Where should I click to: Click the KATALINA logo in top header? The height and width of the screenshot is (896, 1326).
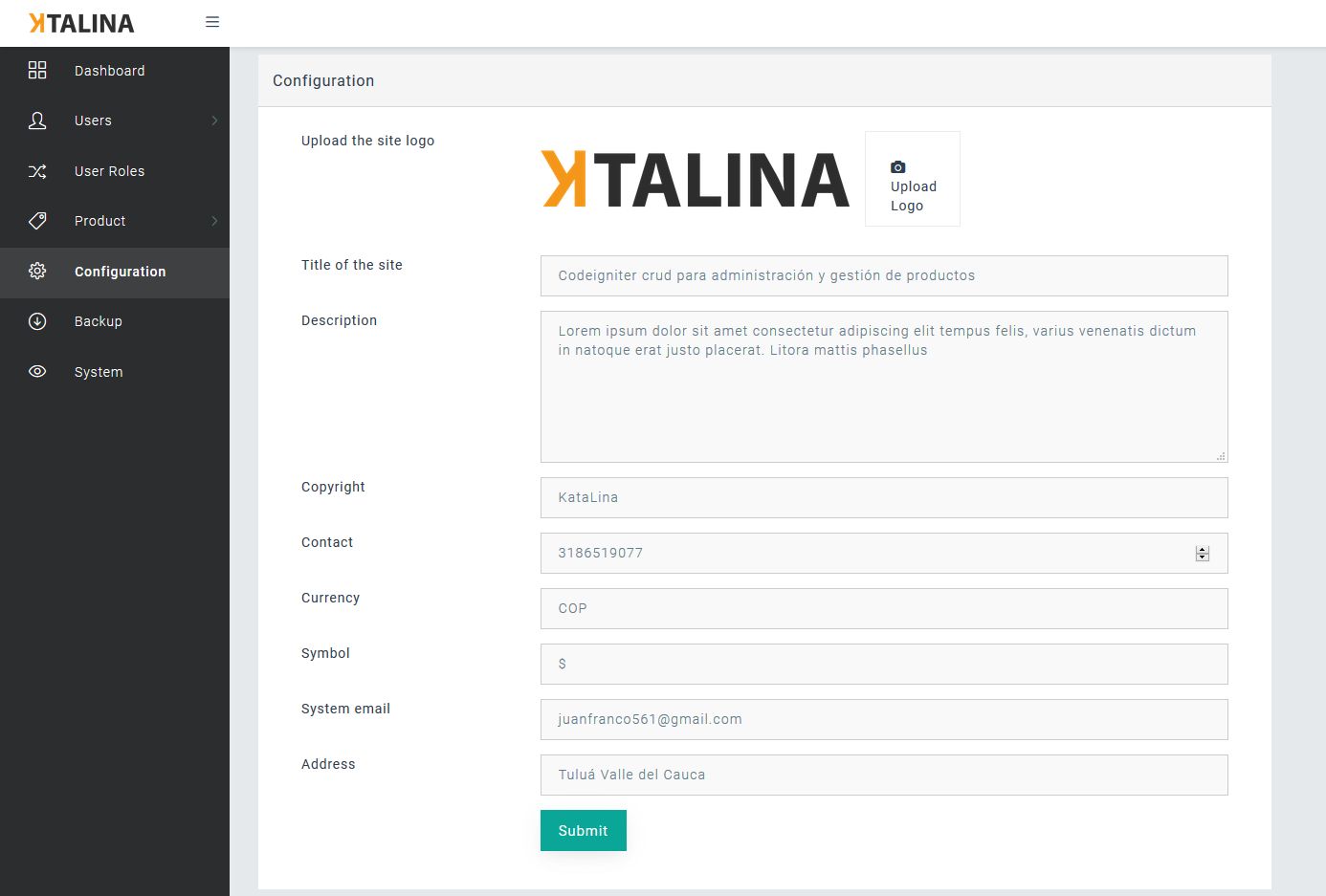pos(81,23)
